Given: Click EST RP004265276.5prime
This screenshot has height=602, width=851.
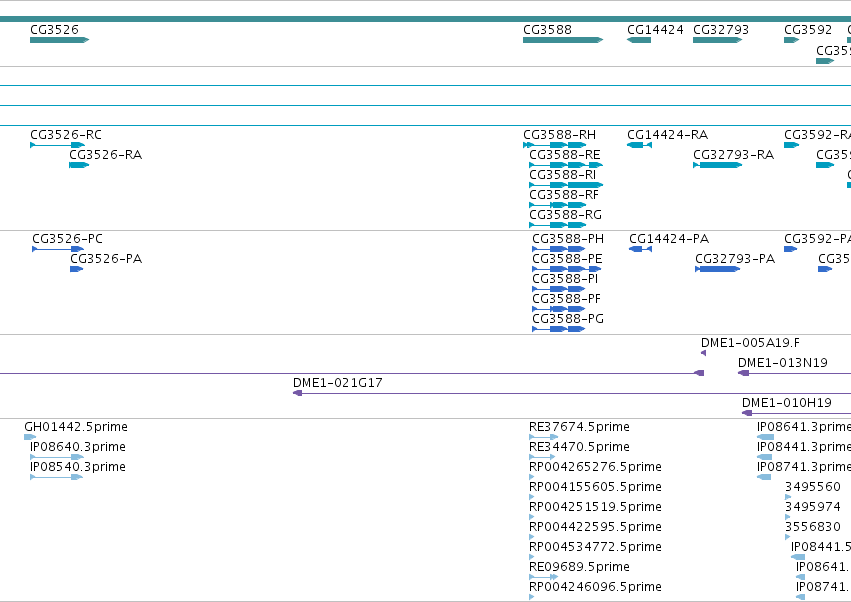Looking at the screenshot, I should (531, 478).
